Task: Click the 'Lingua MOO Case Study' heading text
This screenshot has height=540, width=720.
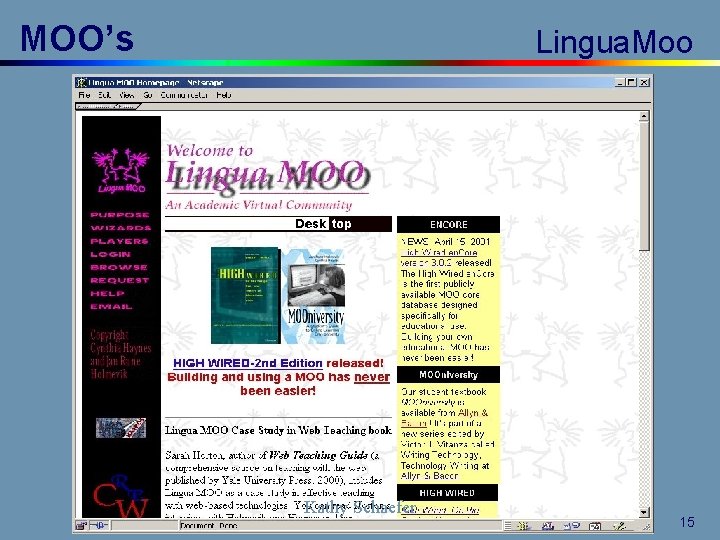Action: coord(278,430)
